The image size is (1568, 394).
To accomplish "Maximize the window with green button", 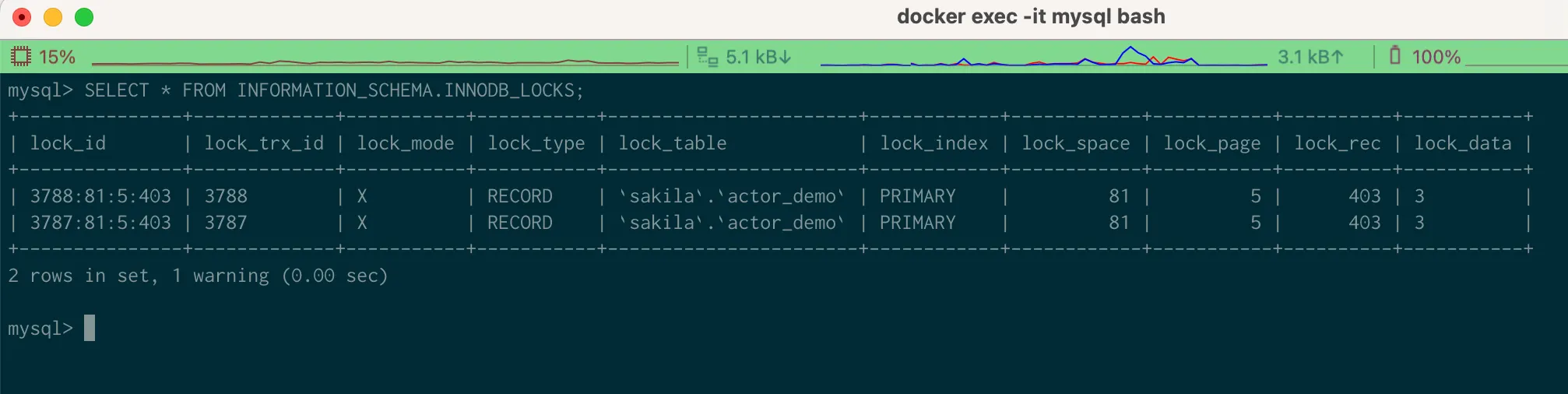I will click(x=84, y=17).
